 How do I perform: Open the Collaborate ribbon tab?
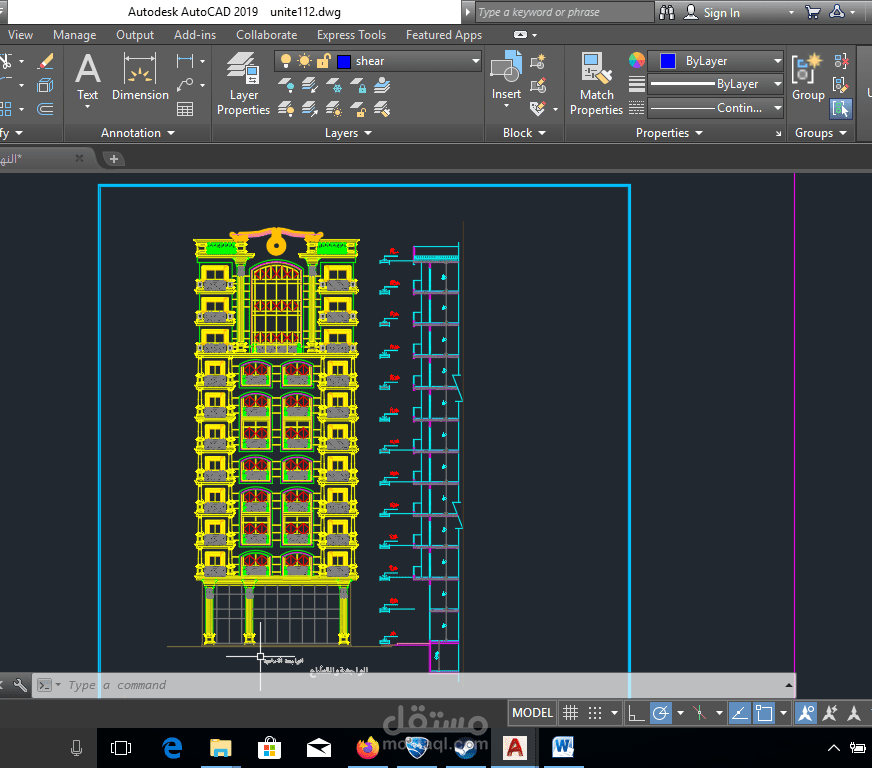pos(266,35)
